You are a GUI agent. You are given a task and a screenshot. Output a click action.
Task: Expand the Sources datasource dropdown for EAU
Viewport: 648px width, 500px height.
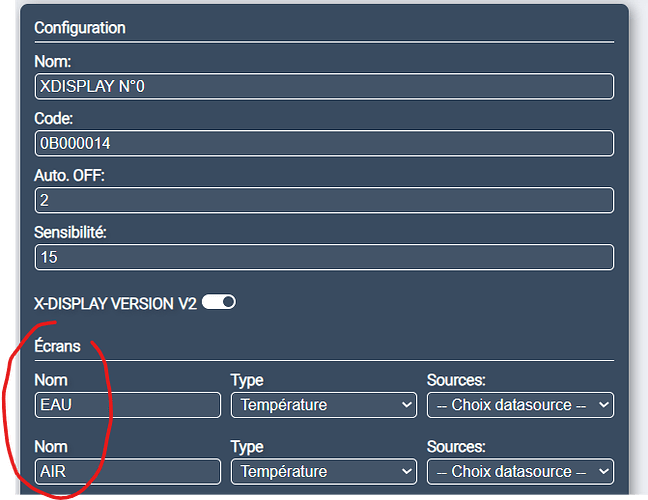tap(520, 405)
